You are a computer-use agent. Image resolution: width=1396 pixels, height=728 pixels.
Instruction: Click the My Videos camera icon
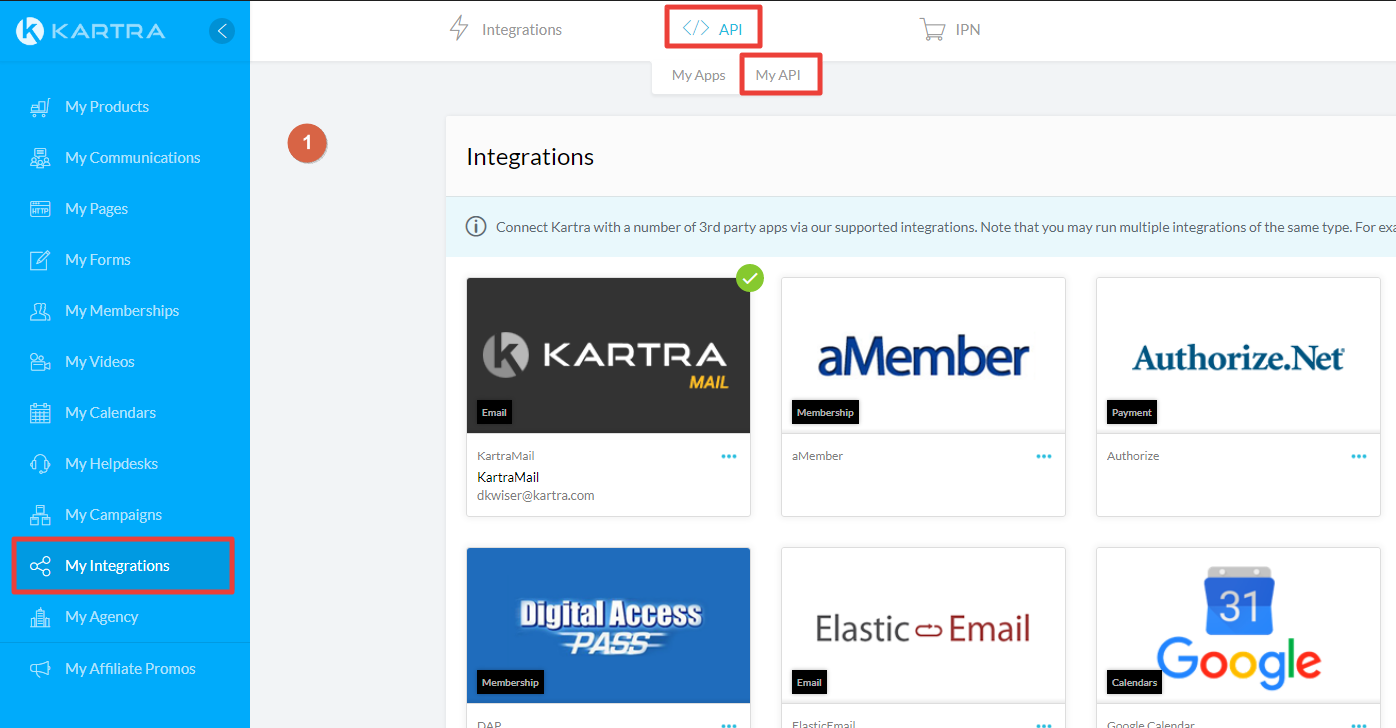click(x=40, y=362)
